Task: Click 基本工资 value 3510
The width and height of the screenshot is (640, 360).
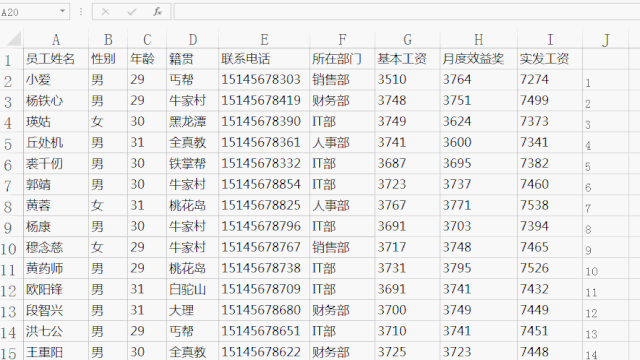Action: pyautogui.click(x=408, y=80)
